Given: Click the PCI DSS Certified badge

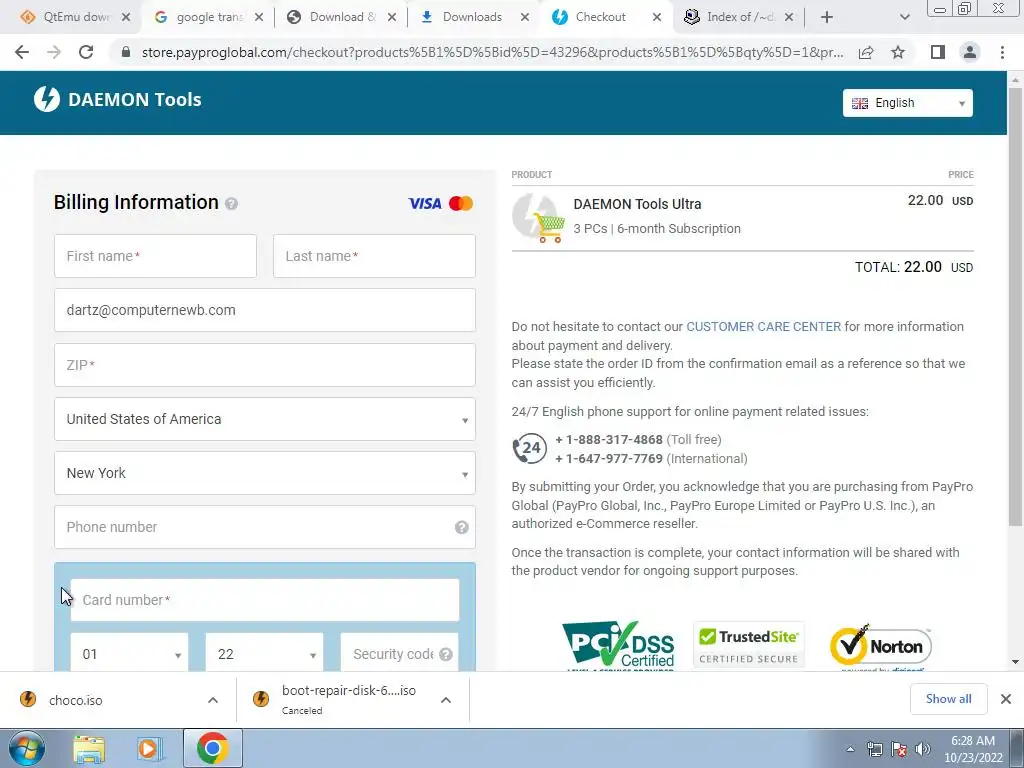Looking at the screenshot, I should [618, 645].
